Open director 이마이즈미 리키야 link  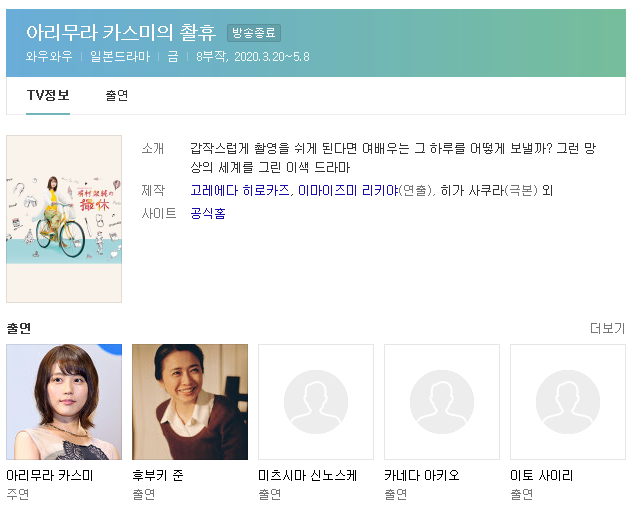point(348,190)
